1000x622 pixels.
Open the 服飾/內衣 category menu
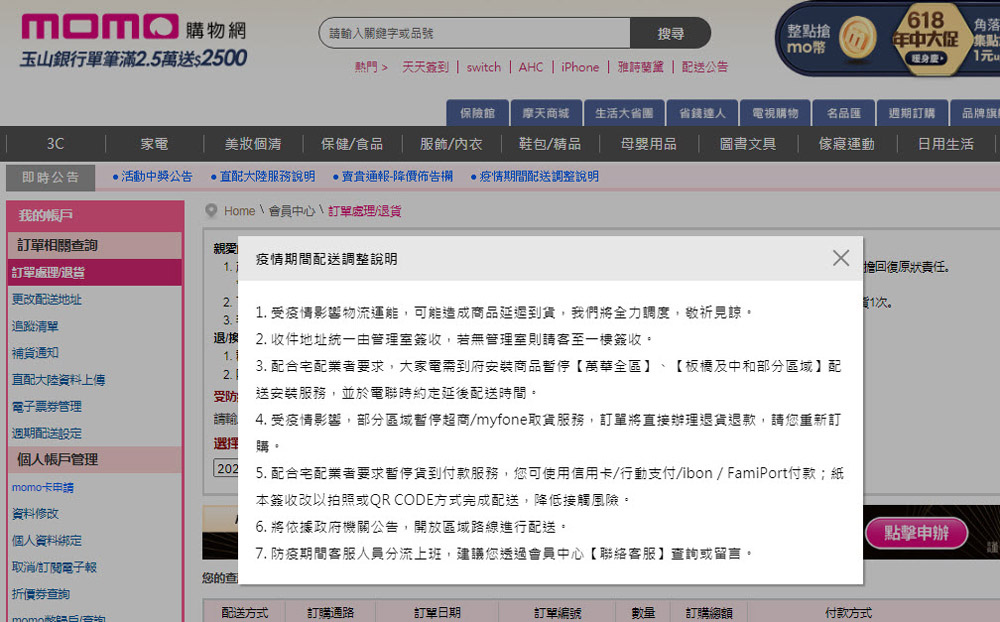(451, 144)
